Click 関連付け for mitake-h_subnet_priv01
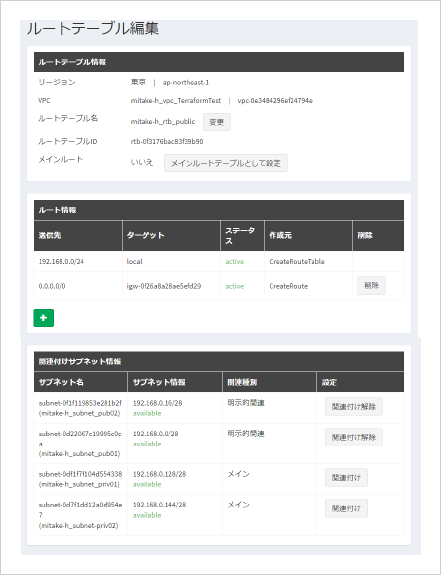This screenshot has height=575, width=441. click(346, 477)
